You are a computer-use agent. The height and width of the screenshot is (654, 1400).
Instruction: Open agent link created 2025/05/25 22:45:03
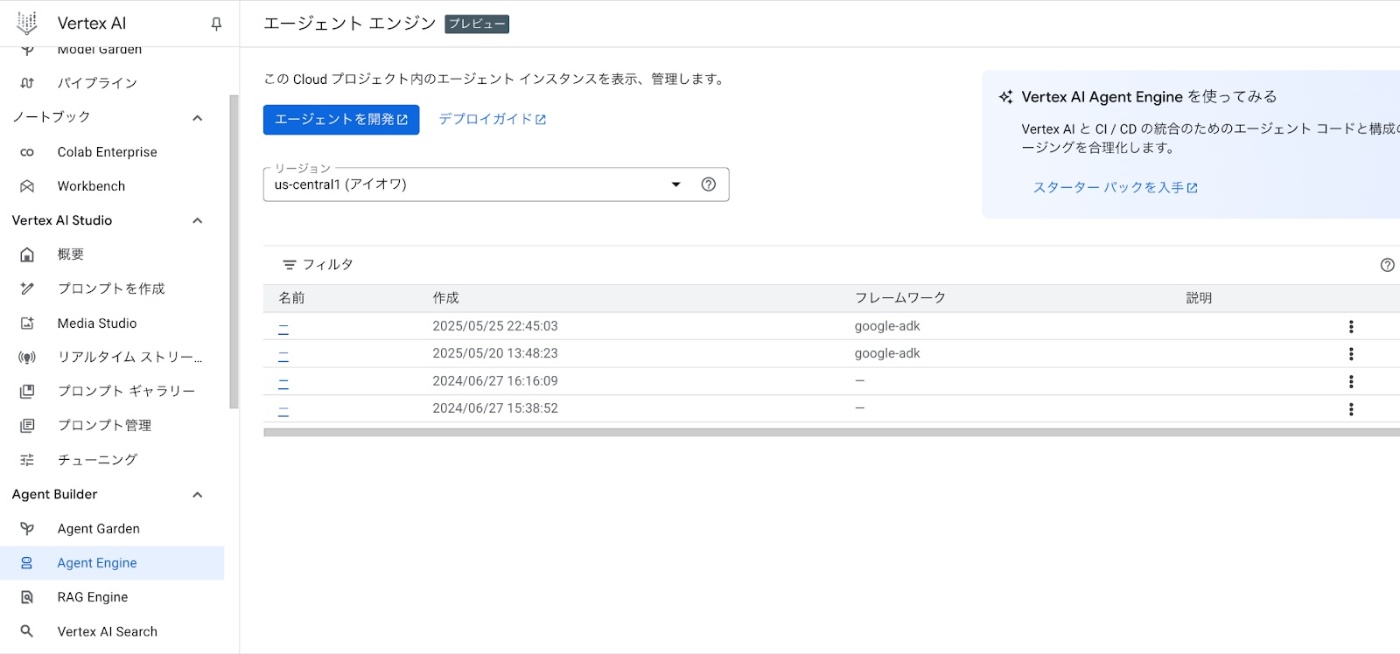click(283, 326)
